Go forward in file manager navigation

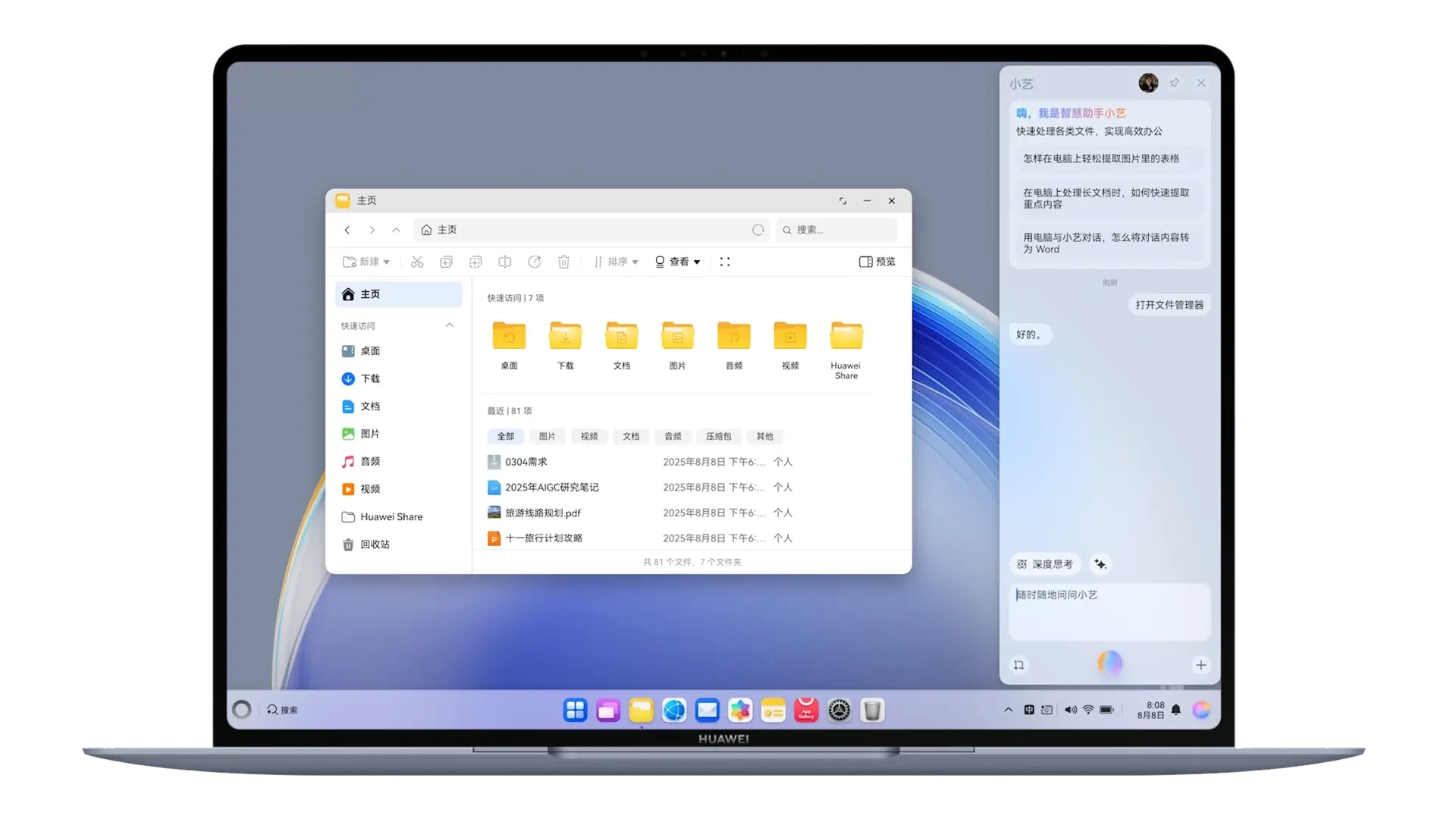(x=372, y=230)
